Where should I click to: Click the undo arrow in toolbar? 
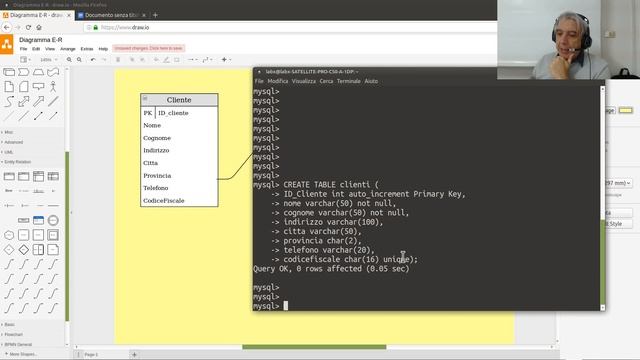(93, 60)
